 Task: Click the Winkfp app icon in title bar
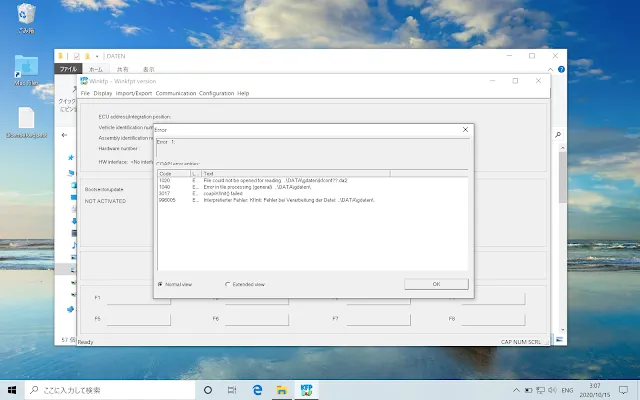pyautogui.click(x=84, y=81)
